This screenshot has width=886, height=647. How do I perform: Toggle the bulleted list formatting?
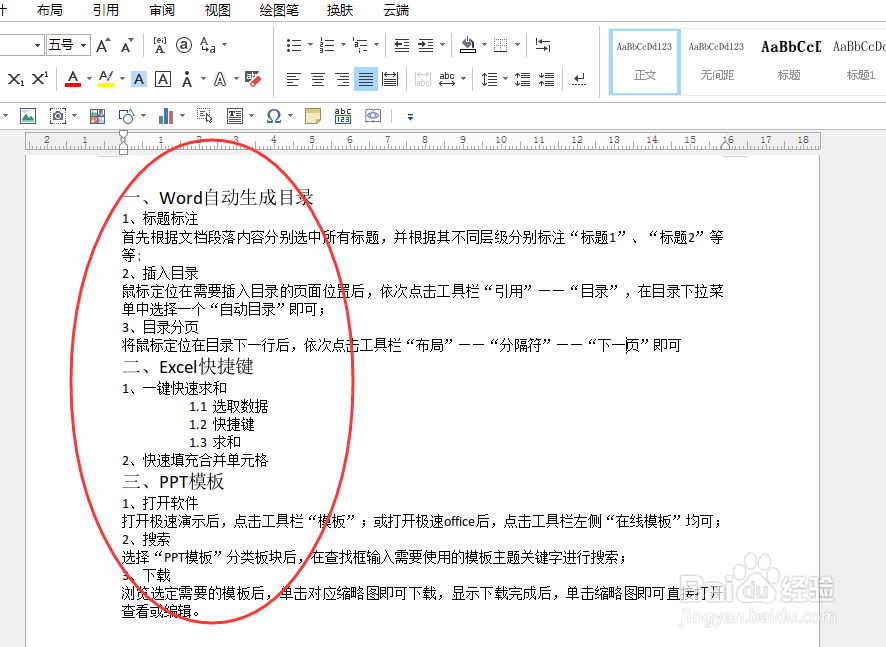click(x=294, y=44)
